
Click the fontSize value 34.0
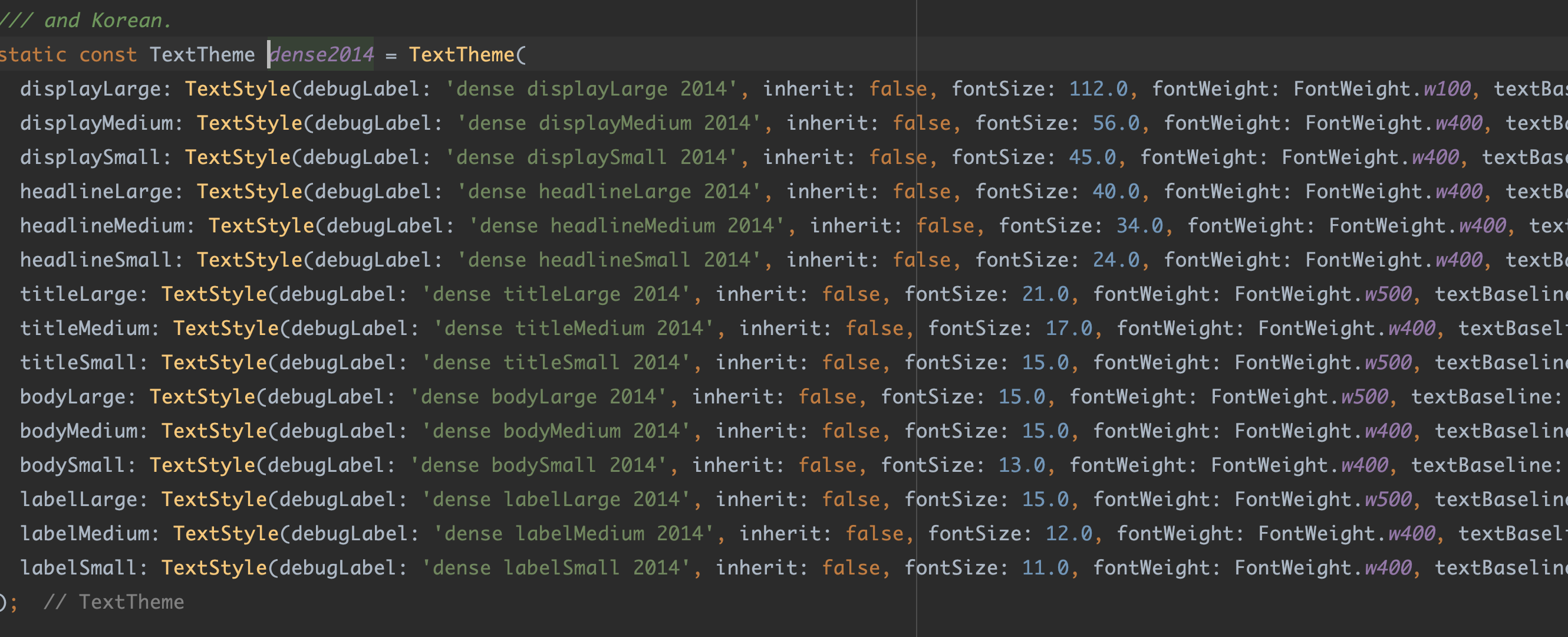pos(1139,226)
